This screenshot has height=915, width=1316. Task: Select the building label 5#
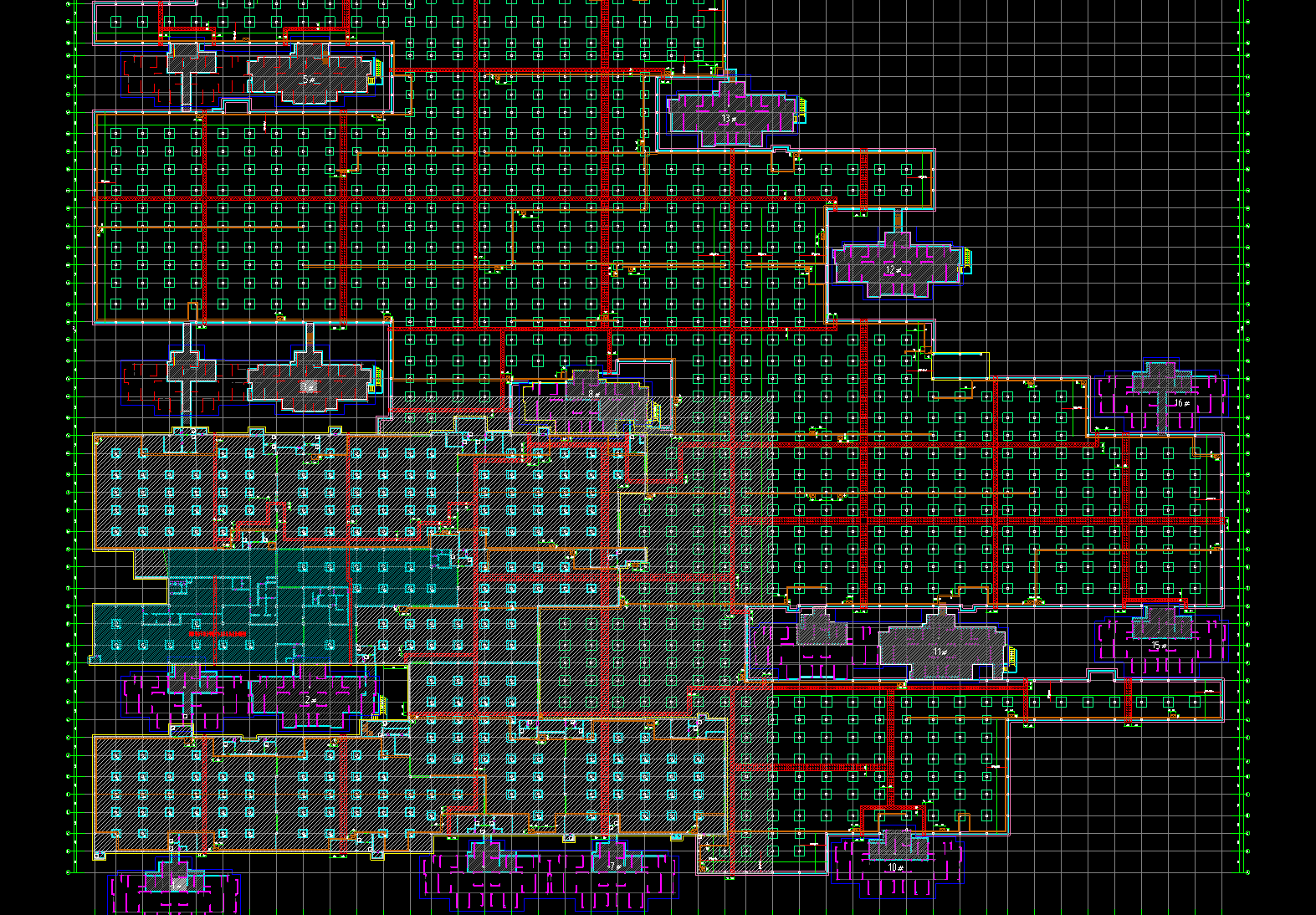point(309,80)
